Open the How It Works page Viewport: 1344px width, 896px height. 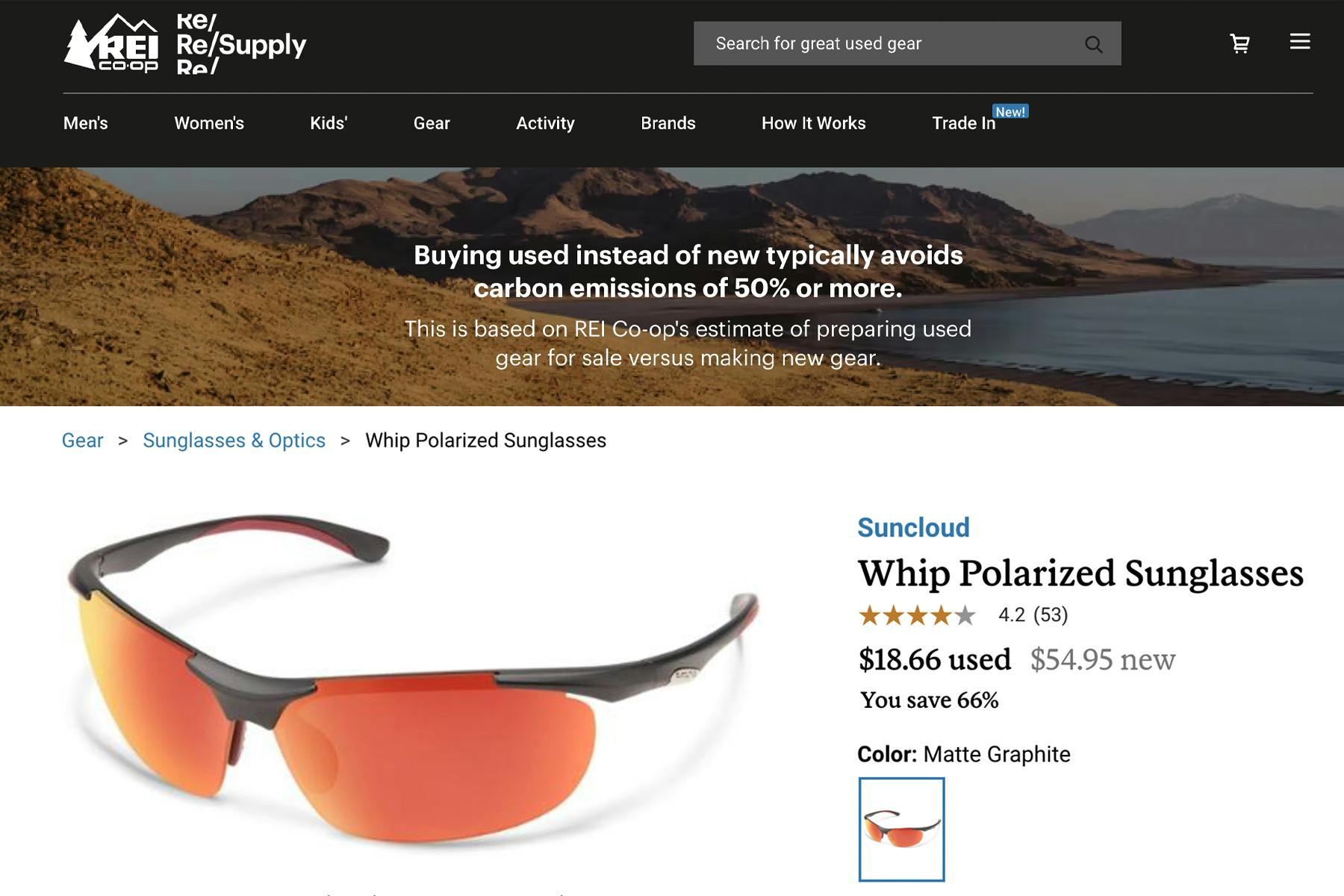coord(812,123)
